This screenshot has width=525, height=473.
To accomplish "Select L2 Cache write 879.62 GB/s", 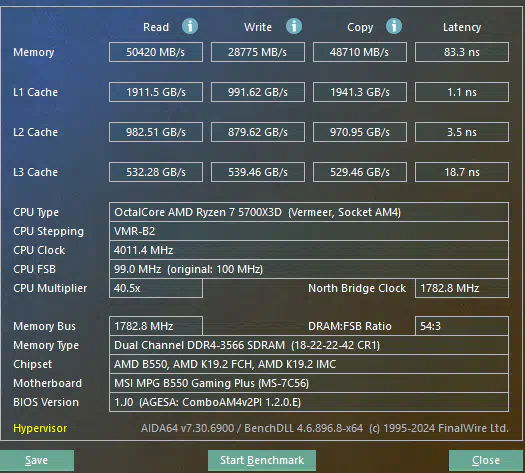I will (x=258, y=132).
